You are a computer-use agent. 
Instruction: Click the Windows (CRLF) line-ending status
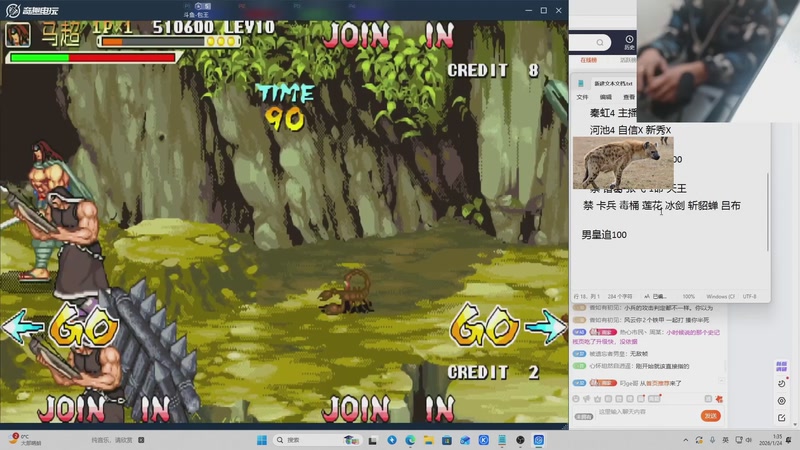click(720, 296)
